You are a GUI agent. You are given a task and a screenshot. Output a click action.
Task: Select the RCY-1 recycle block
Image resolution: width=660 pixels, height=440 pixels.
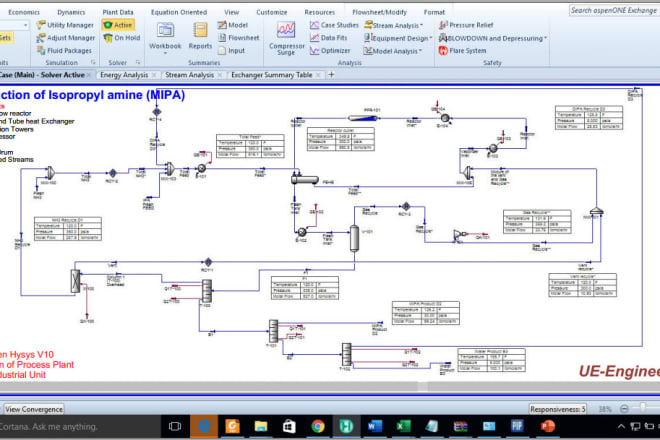tap(208, 262)
